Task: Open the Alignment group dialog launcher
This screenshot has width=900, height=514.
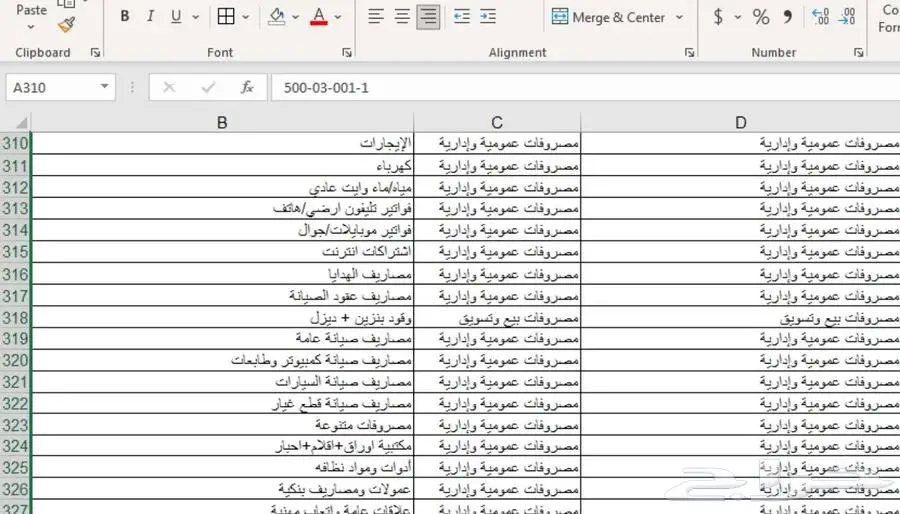Action: pos(689,53)
